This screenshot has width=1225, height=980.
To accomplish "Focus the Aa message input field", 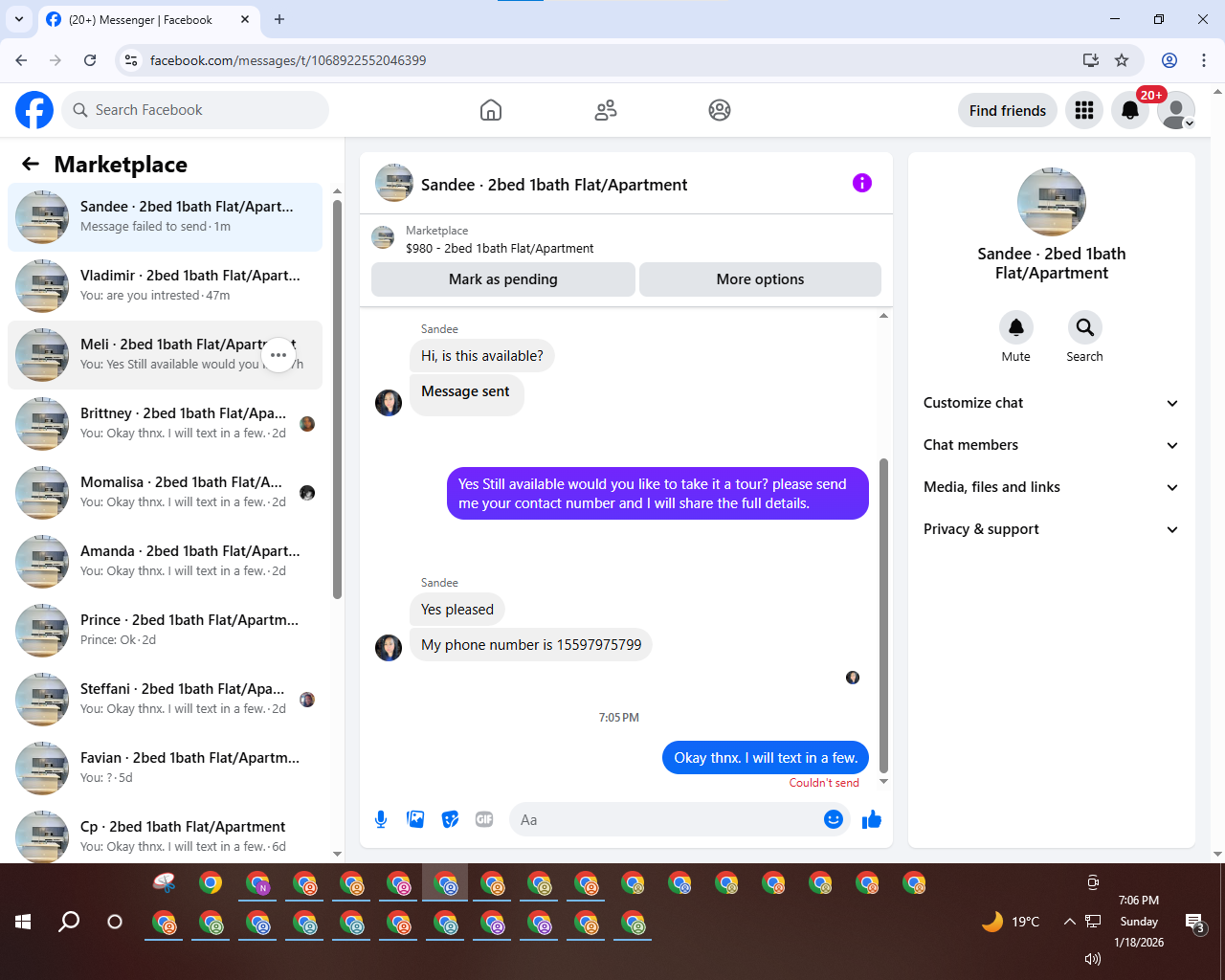I will point(667,819).
